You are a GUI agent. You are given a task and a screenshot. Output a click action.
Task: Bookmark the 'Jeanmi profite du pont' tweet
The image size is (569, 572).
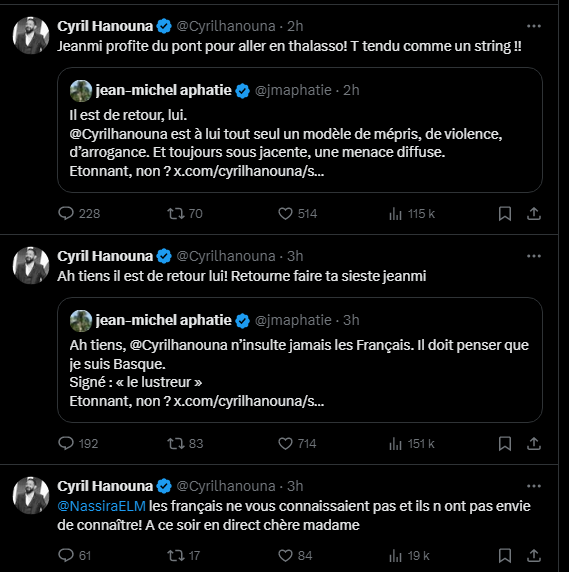coord(505,213)
